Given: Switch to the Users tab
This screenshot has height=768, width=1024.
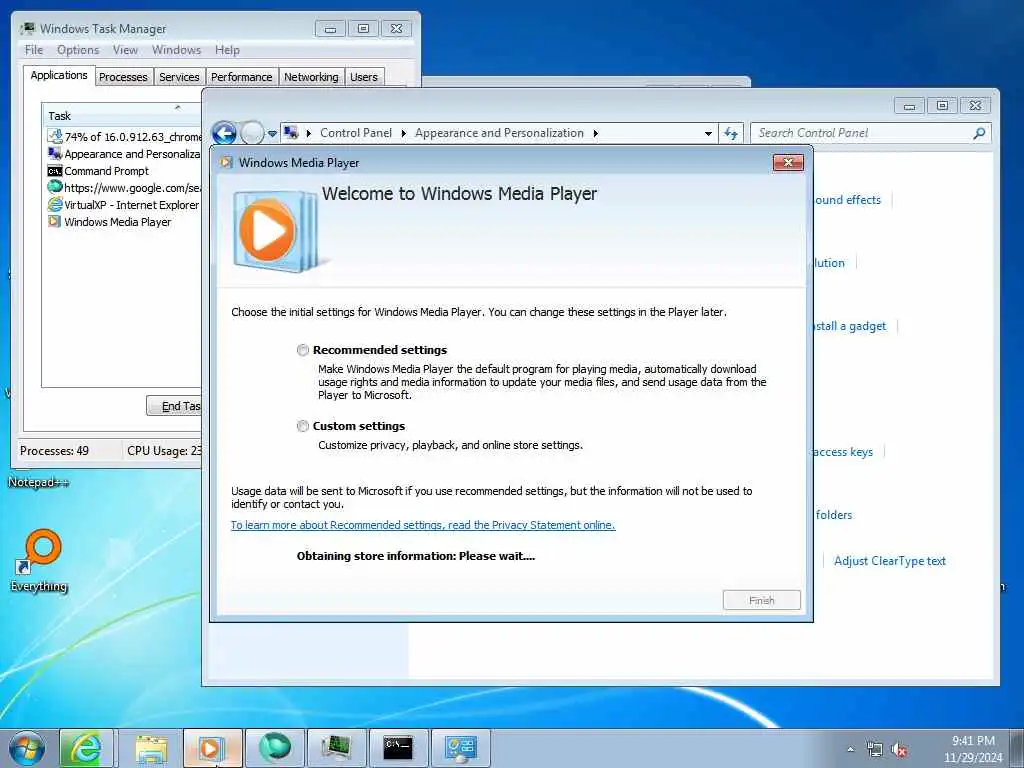Looking at the screenshot, I should tap(364, 77).
